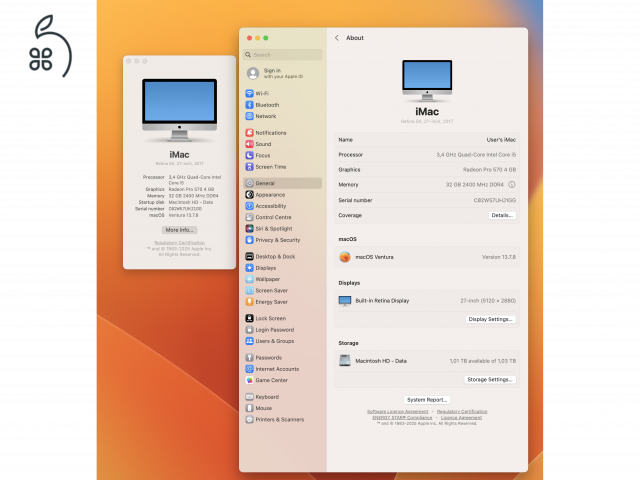This screenshot has height=480, width=640.
Task: Click the large iMac image in About pane
Action: coord(427,81)
